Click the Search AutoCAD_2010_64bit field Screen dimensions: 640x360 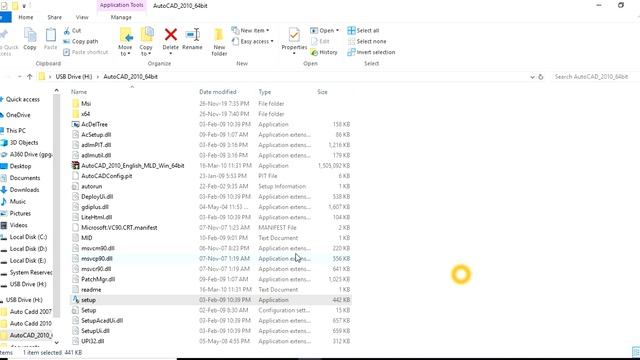tap(594, 77)
